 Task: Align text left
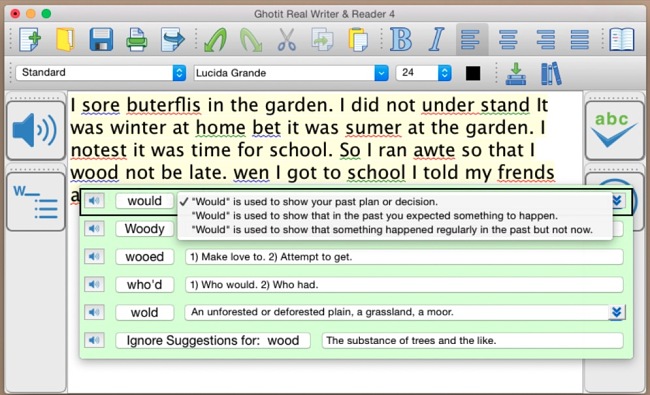click(472, 40)
